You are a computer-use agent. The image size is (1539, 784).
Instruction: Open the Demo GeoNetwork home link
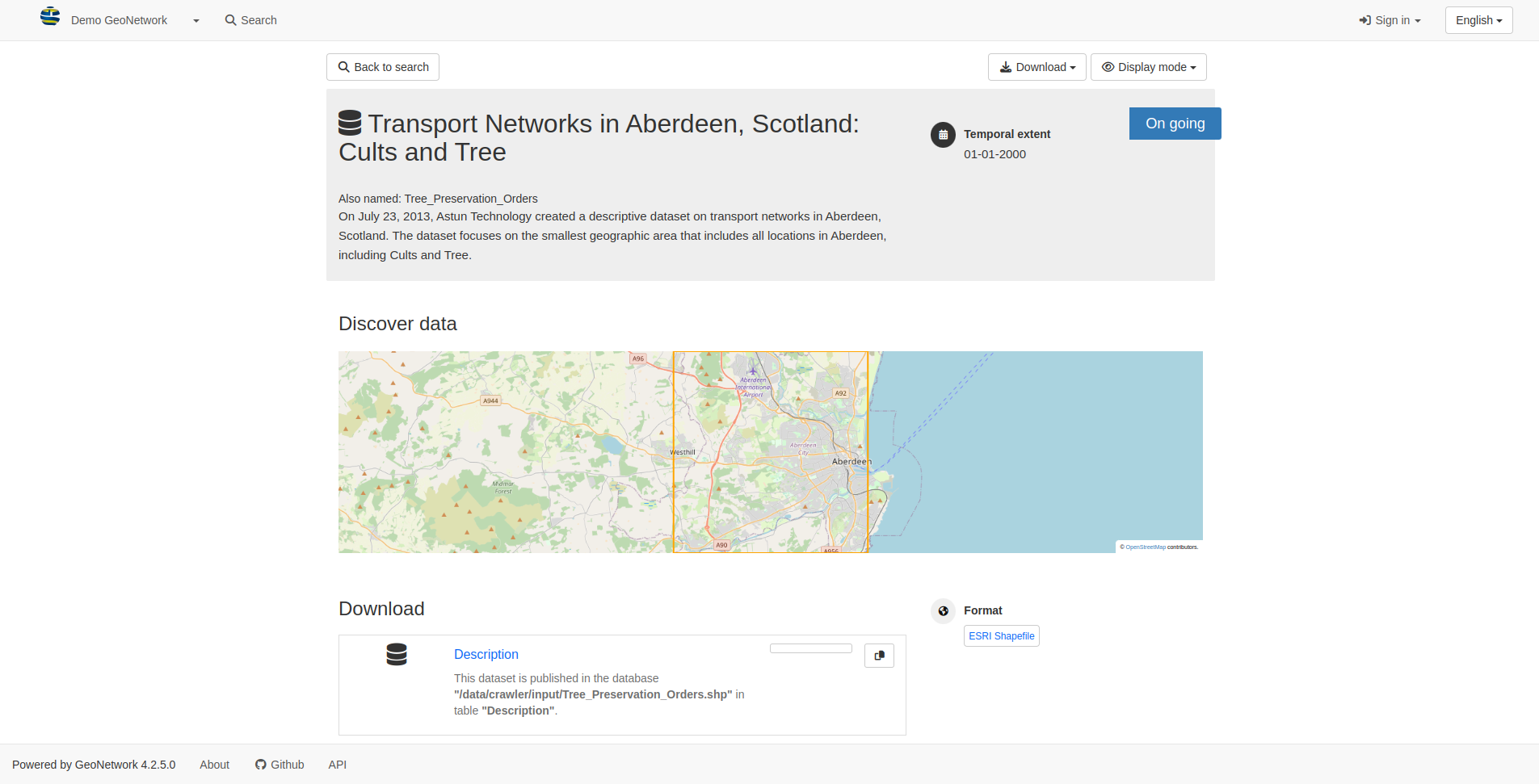(x=119, y=20)
